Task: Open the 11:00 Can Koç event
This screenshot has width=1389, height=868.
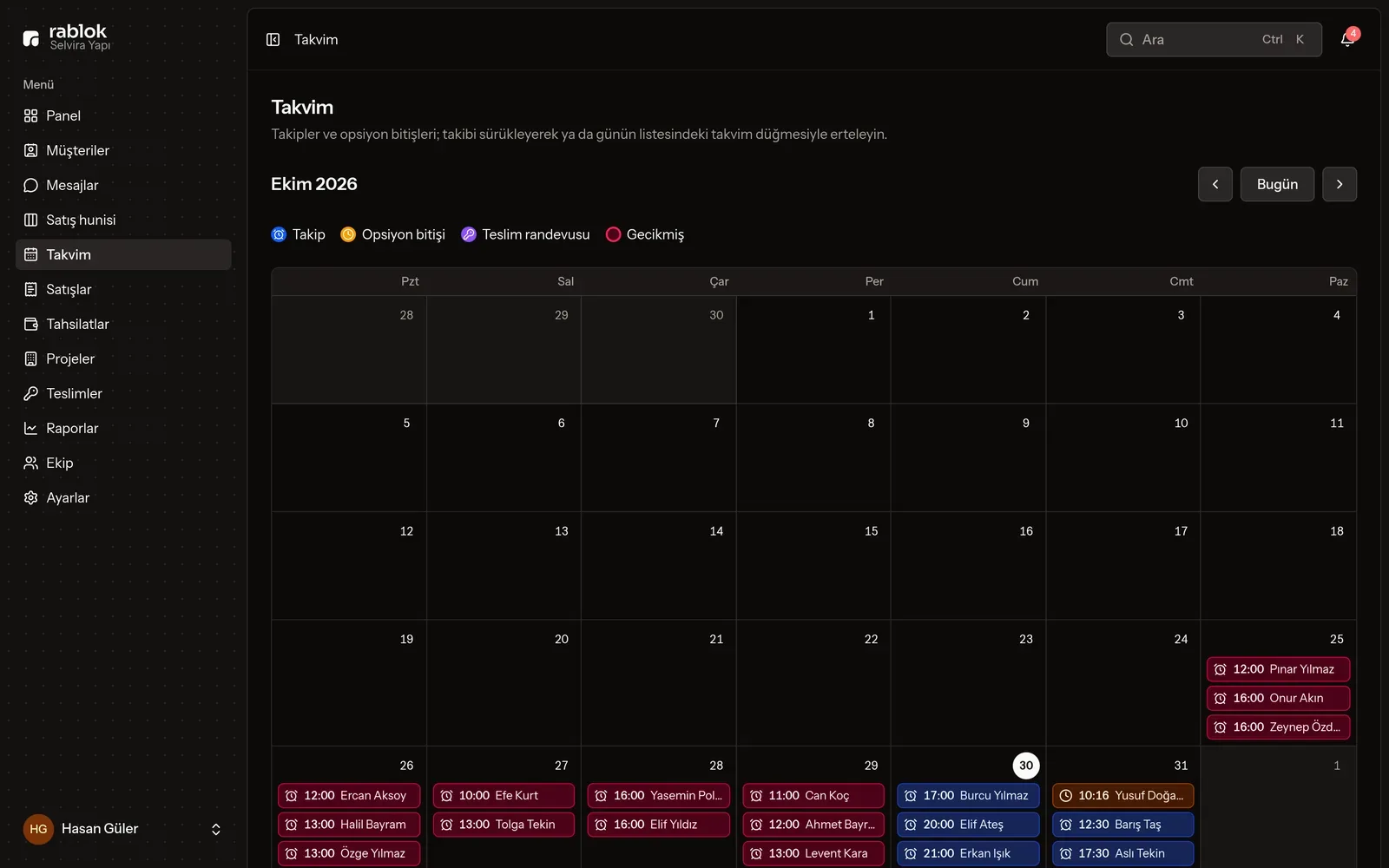Action: (813, 796)
